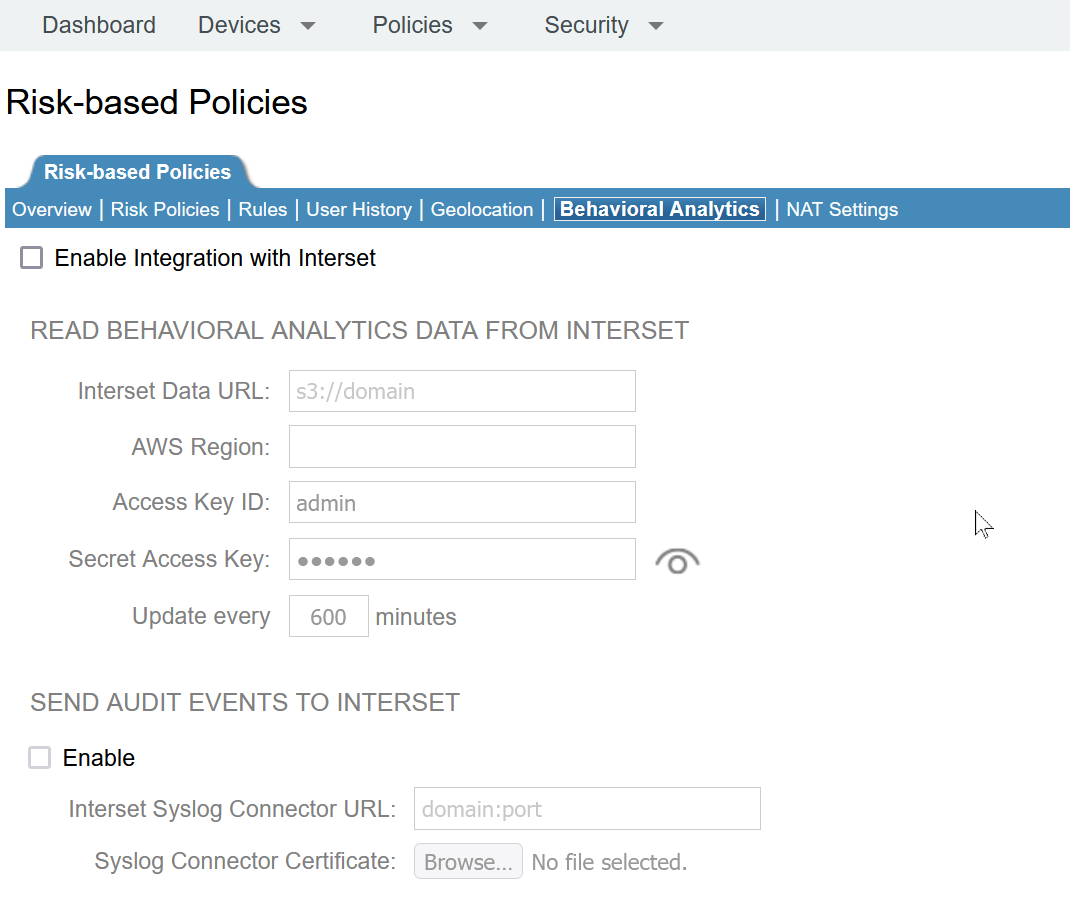Click the Access Key ID field
The height and width of the screenshot is (912, 1070).
461,502
